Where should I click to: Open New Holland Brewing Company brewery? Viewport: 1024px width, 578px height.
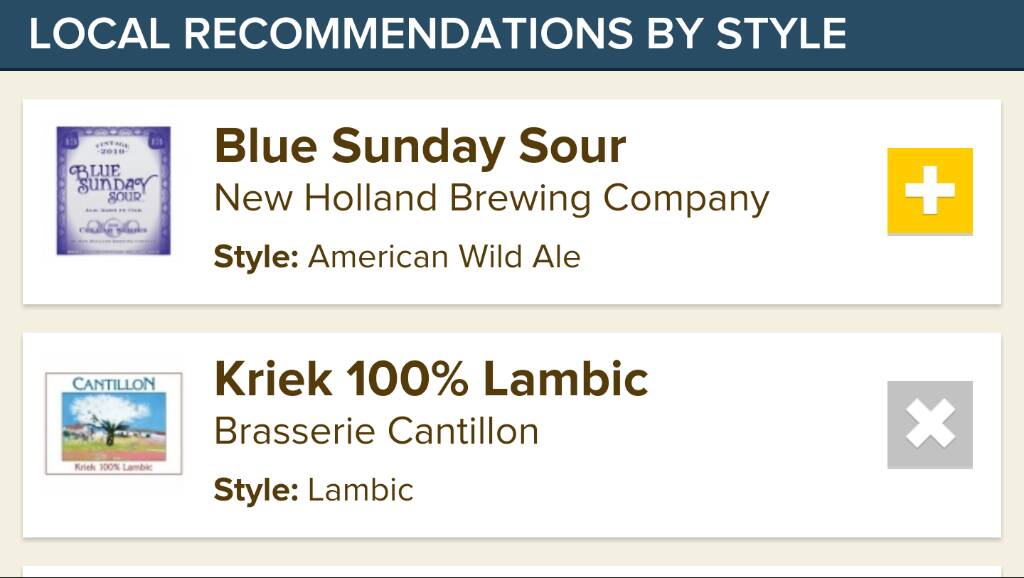pyautogui.click(x=492, y=199)
